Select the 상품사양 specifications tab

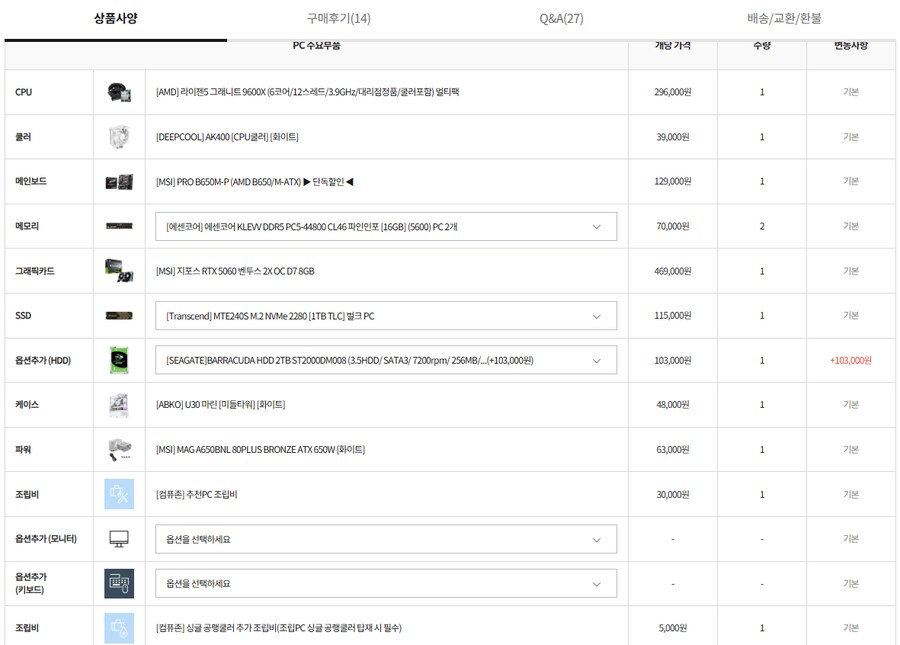tap(116, 19)
